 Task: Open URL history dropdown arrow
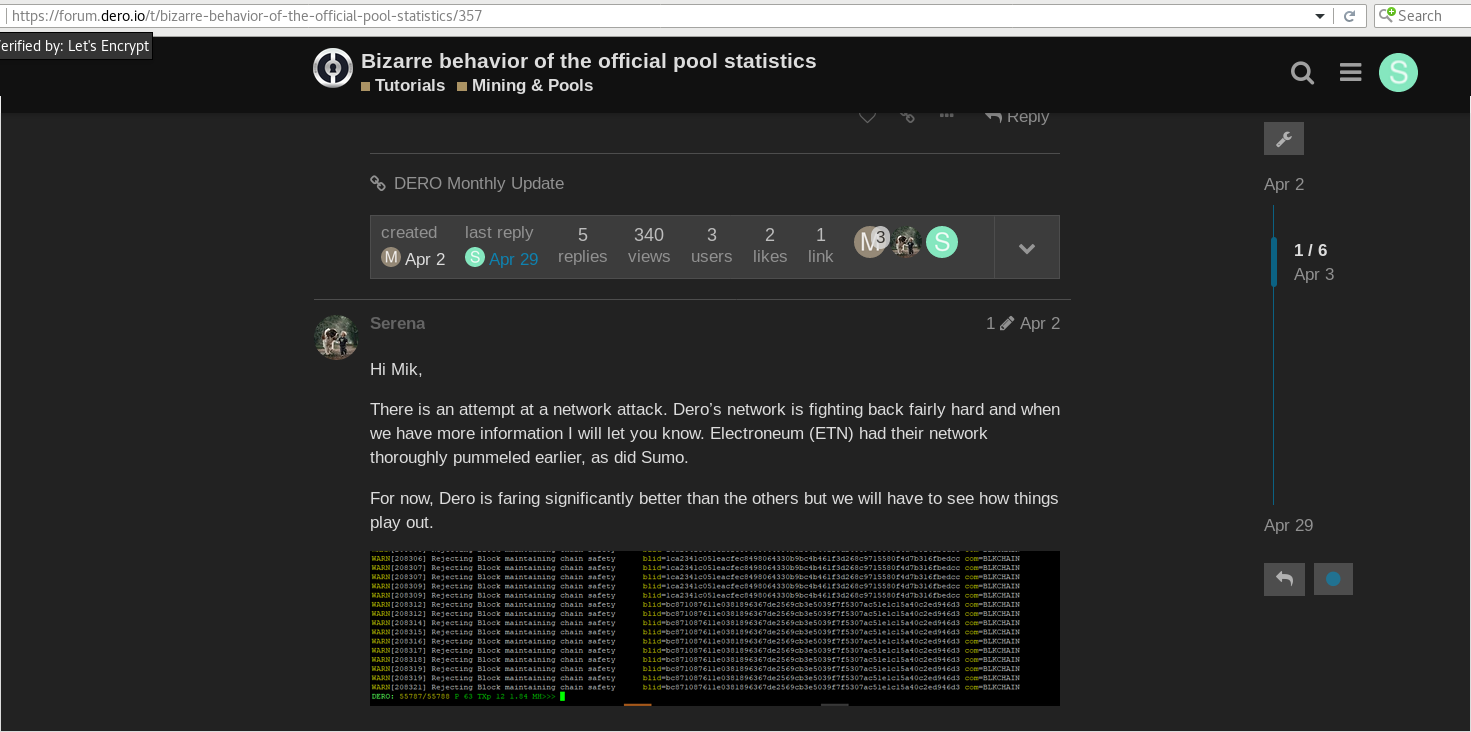tap(1320, 16)
